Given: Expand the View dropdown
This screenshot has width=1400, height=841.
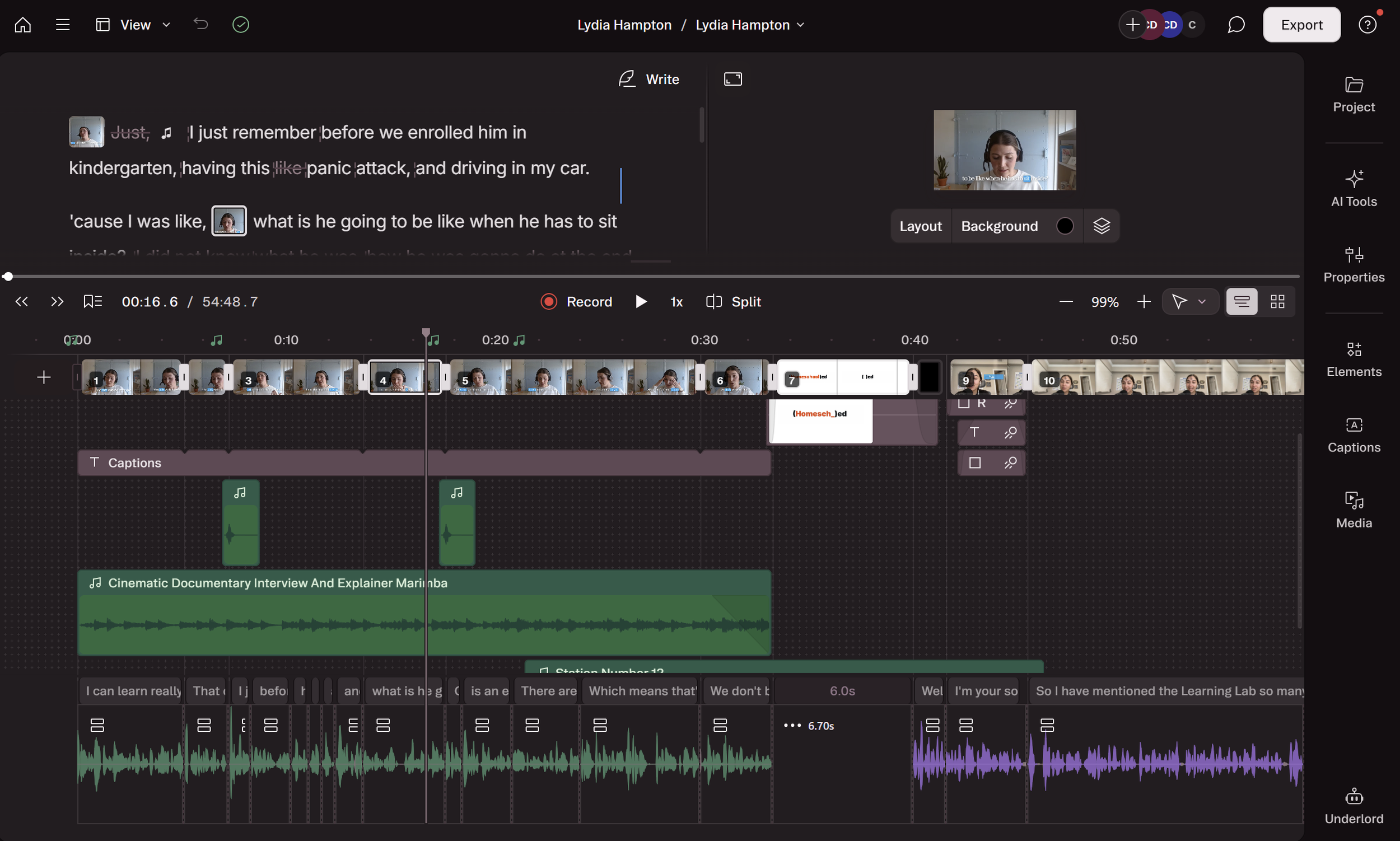Looking at the screenshot, I should [134, 25].
